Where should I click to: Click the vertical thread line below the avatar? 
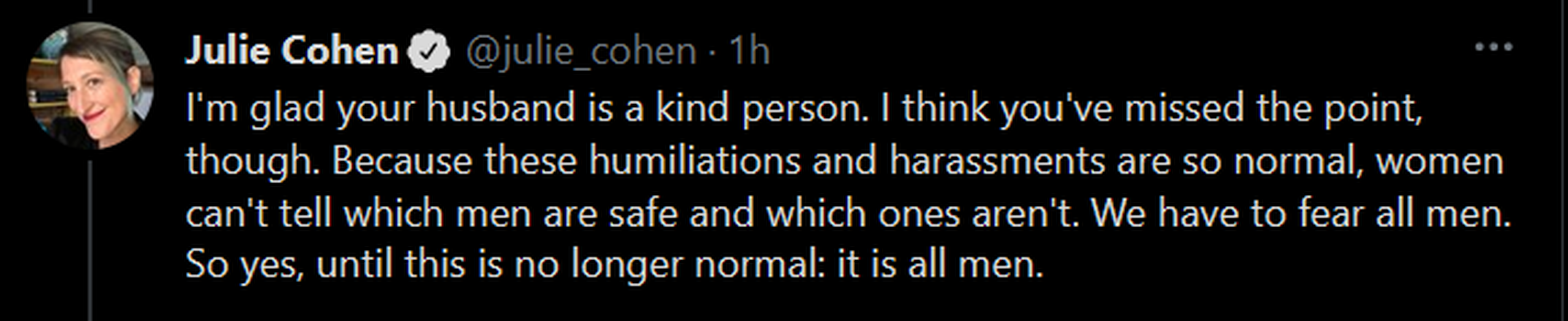90,237
